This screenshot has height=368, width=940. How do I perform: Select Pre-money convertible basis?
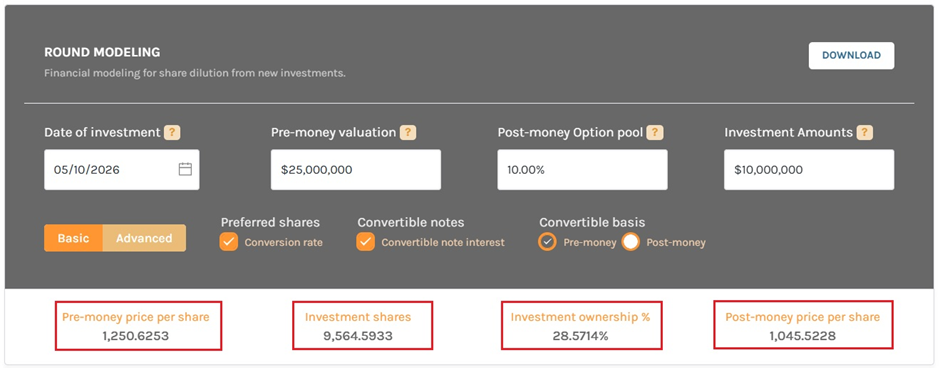(547, 242)
